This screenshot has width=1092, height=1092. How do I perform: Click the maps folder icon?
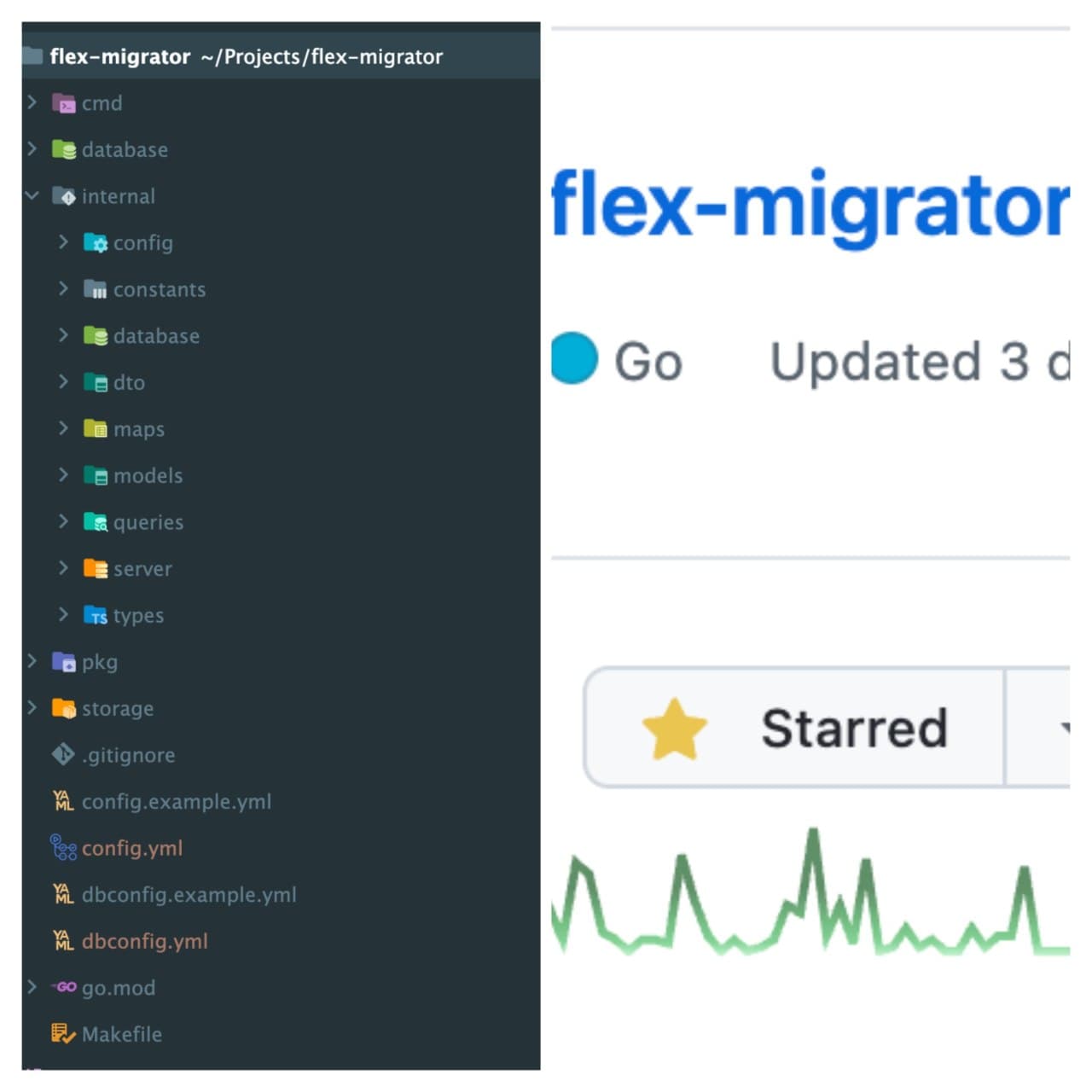point(96,429)
